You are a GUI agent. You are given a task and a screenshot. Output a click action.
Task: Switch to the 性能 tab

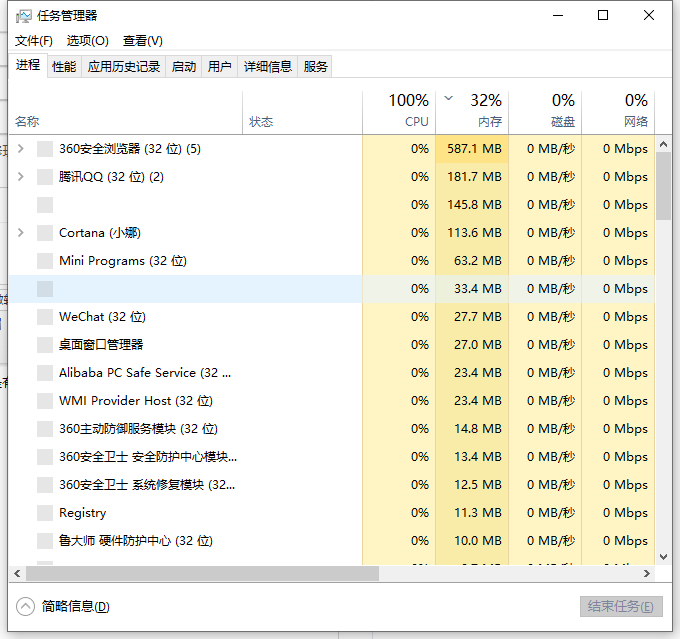64,67
